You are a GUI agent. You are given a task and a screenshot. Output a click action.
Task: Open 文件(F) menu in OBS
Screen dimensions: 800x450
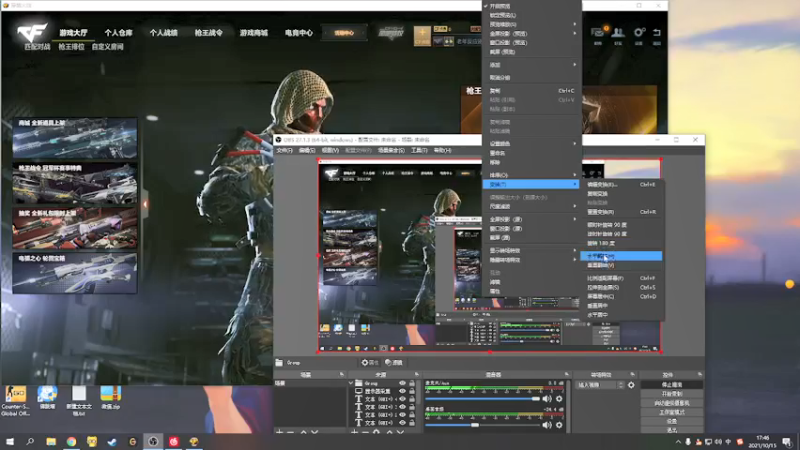pyautogui.click(x=284, y=151)
